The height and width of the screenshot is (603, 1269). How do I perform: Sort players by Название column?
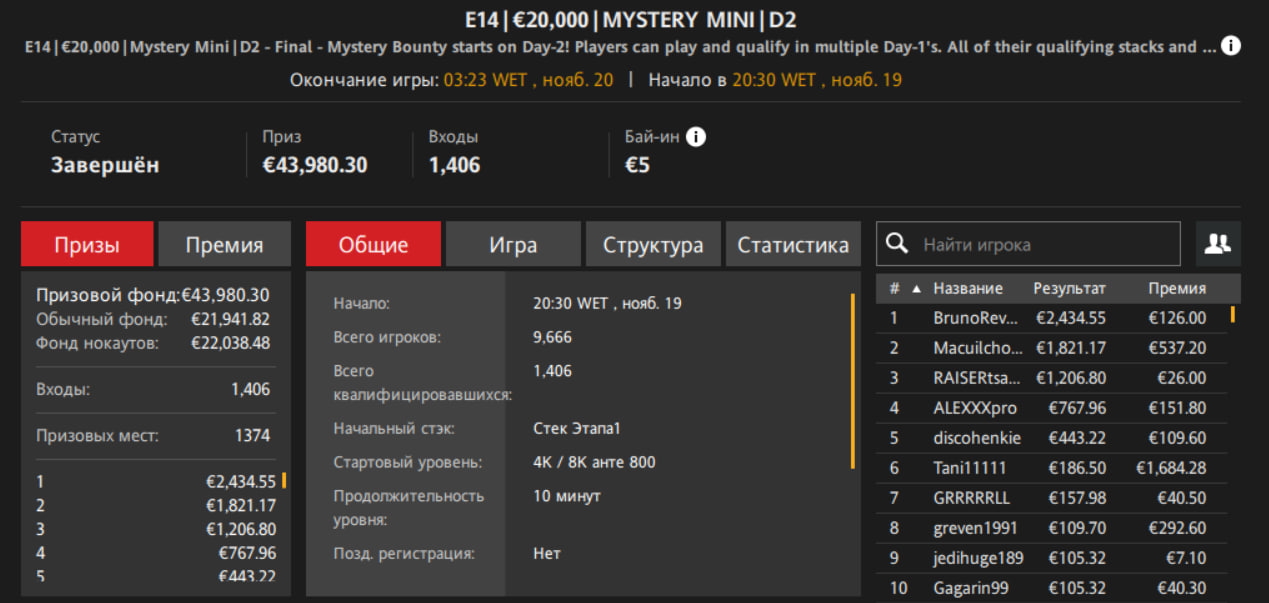tap(967, 289)
